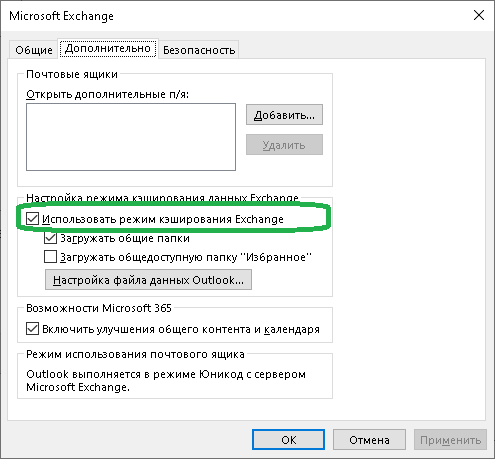The width and height of the screenshot is (495, 459).
Task: Open Настройка файла данных Outlook...
Action: tap(148, 280)
